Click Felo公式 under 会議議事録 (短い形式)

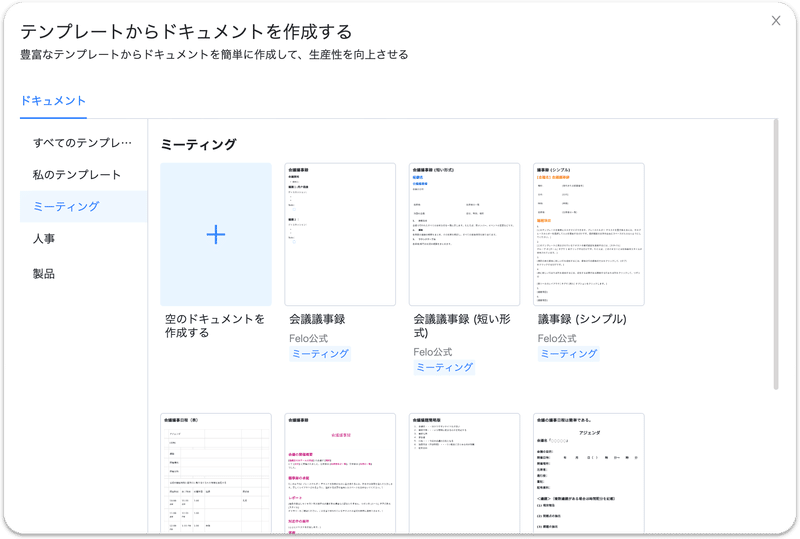click(433, 352)
